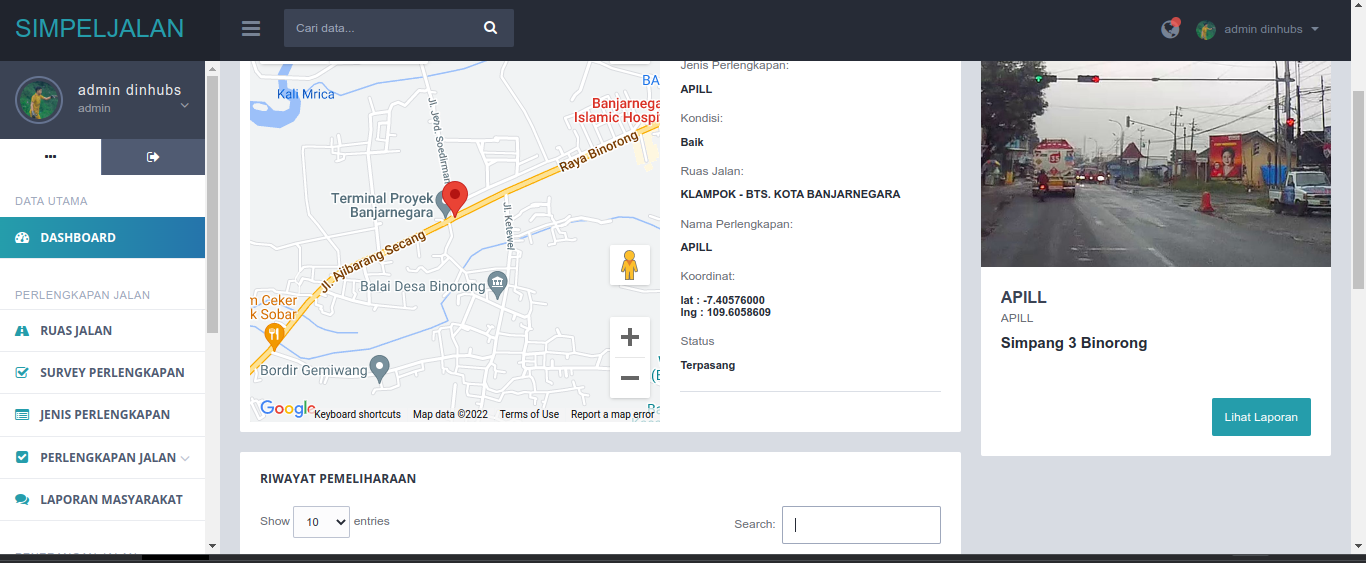The image size is (1366, 563).
Task: Open the notification globe icon
Action: [1170, 29]
